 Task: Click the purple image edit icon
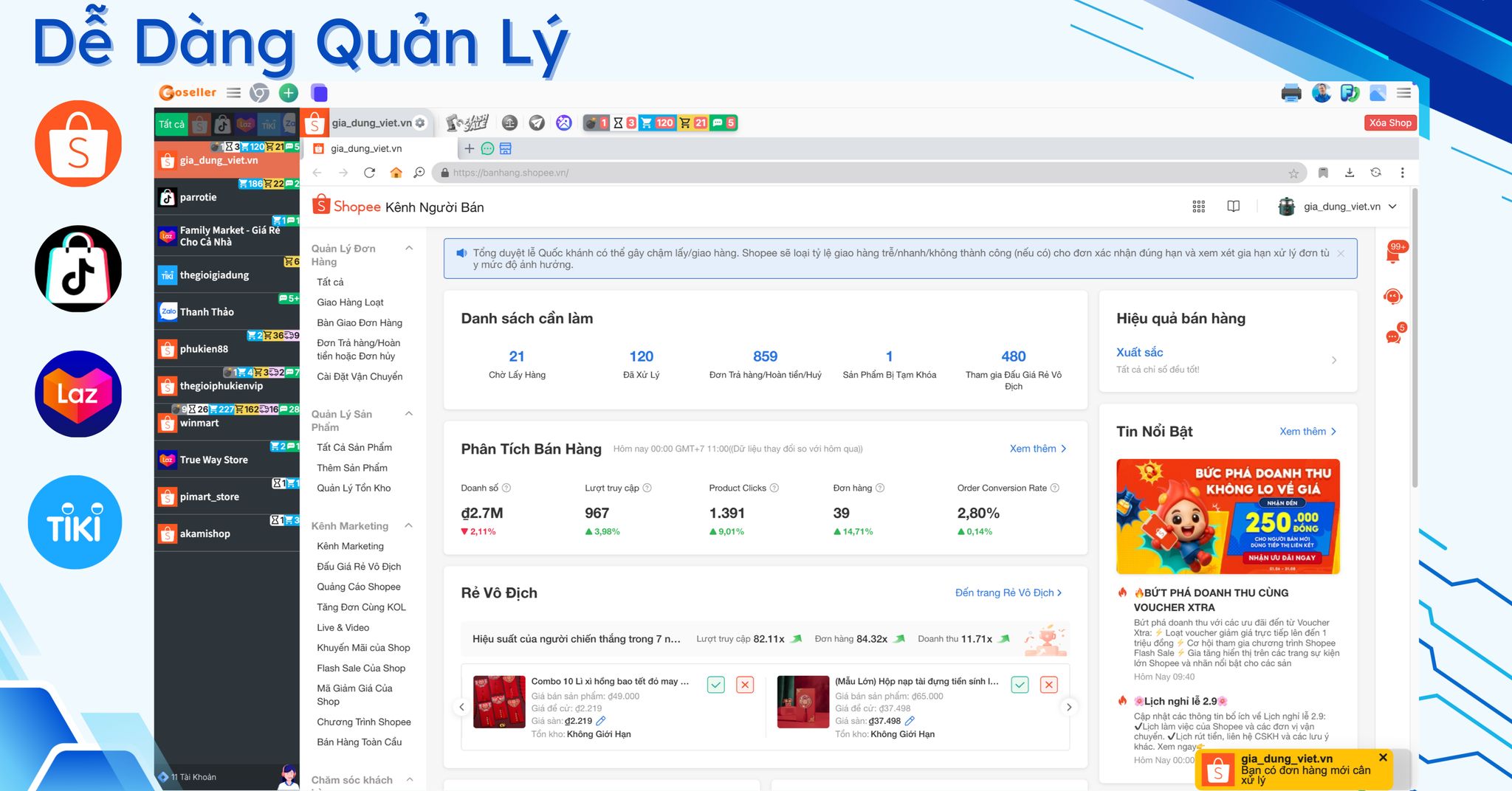pyautogui.click(x=564, y=123)
